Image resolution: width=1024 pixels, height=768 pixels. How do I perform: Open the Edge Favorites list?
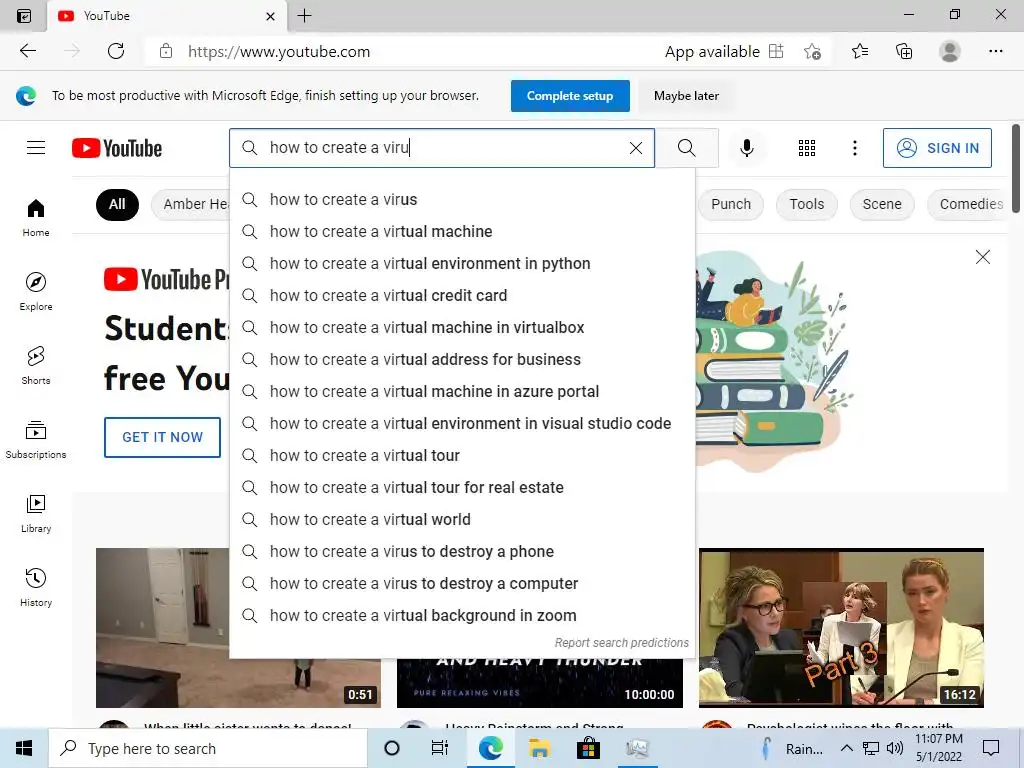(860, 51)
